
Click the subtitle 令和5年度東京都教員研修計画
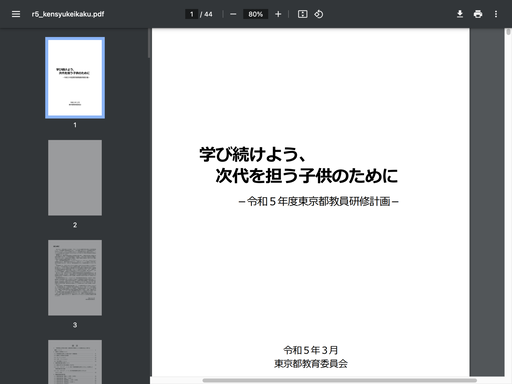(319, 201)
